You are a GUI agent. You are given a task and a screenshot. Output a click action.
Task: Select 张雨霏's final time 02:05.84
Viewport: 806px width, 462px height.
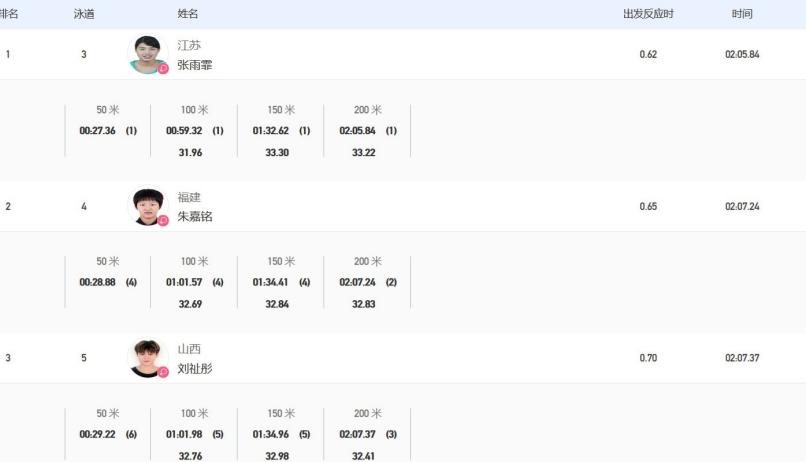click(x=742, y=54)
